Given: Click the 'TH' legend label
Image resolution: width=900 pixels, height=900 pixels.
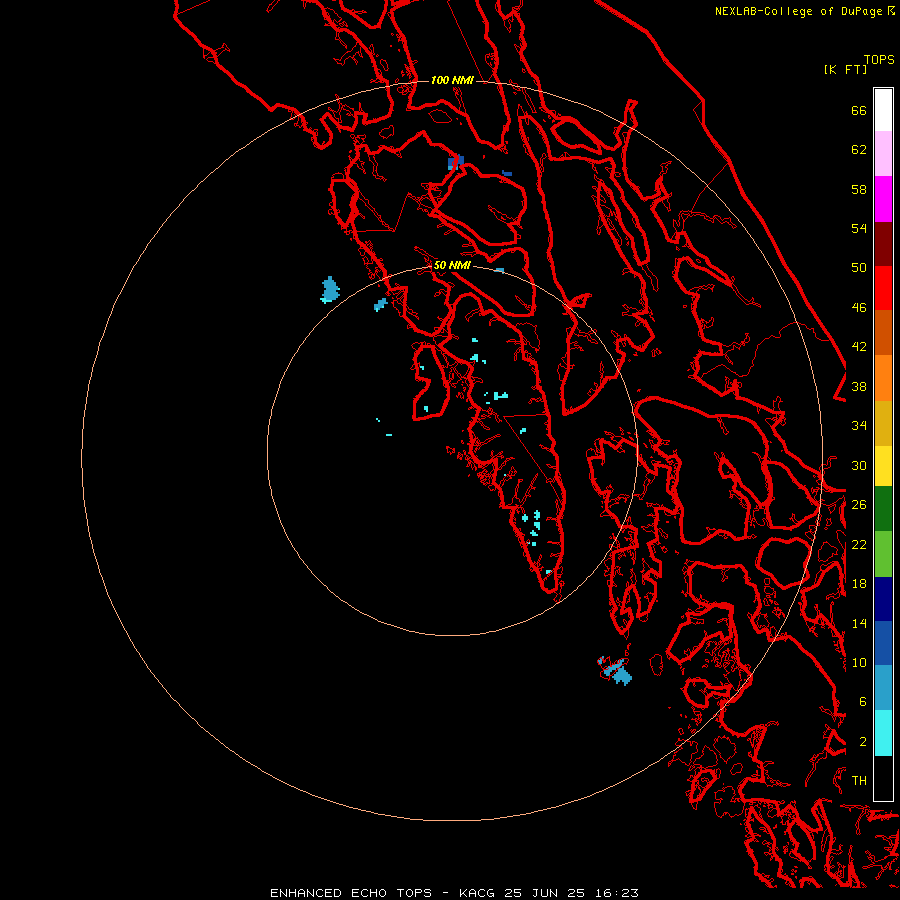Looking at the screenshot, I should 859,781.
